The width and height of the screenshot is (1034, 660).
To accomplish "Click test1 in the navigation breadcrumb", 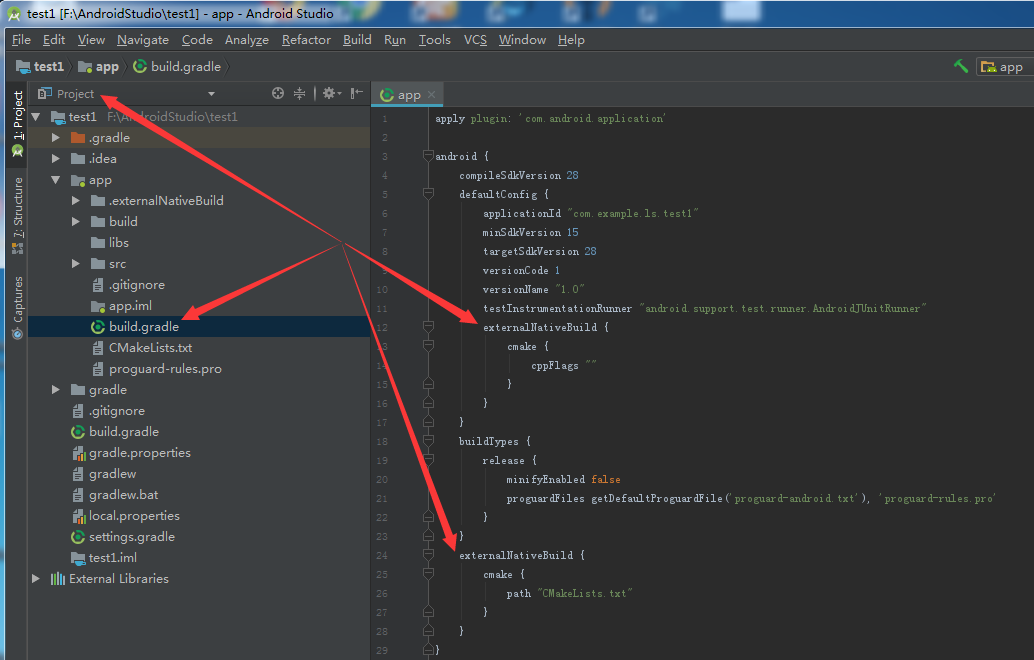I will tap(40, 67).
